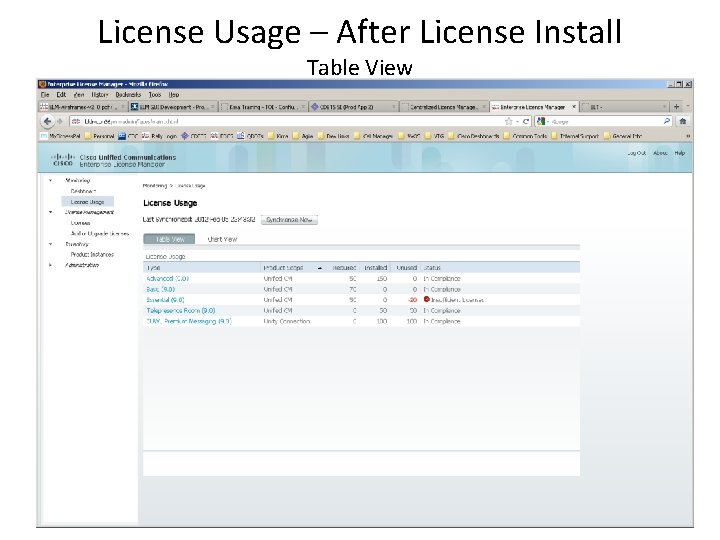Click the Firefox icon in title bar

click(43, 84)
